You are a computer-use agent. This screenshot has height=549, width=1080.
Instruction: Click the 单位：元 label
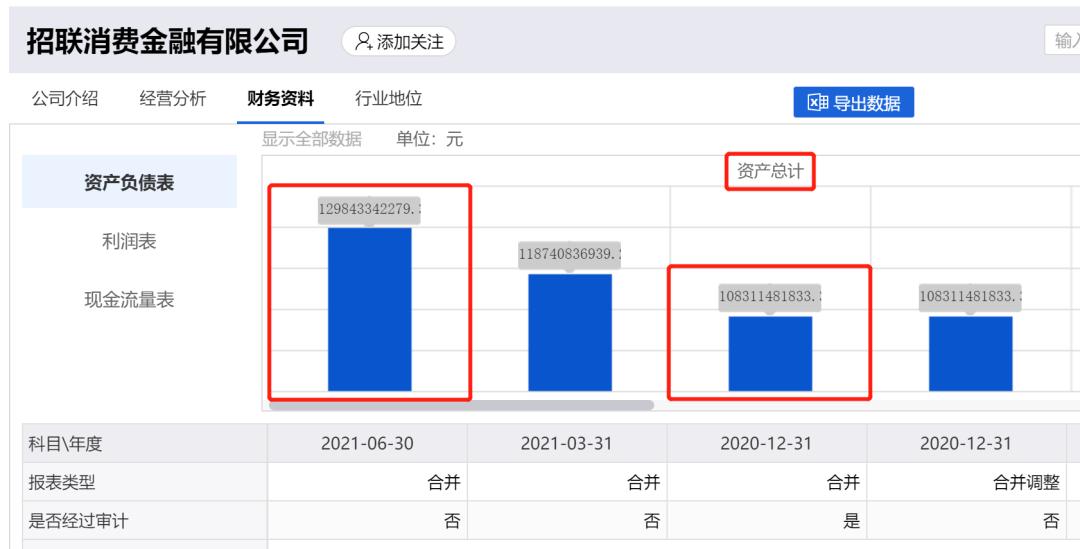pos(429,139)
